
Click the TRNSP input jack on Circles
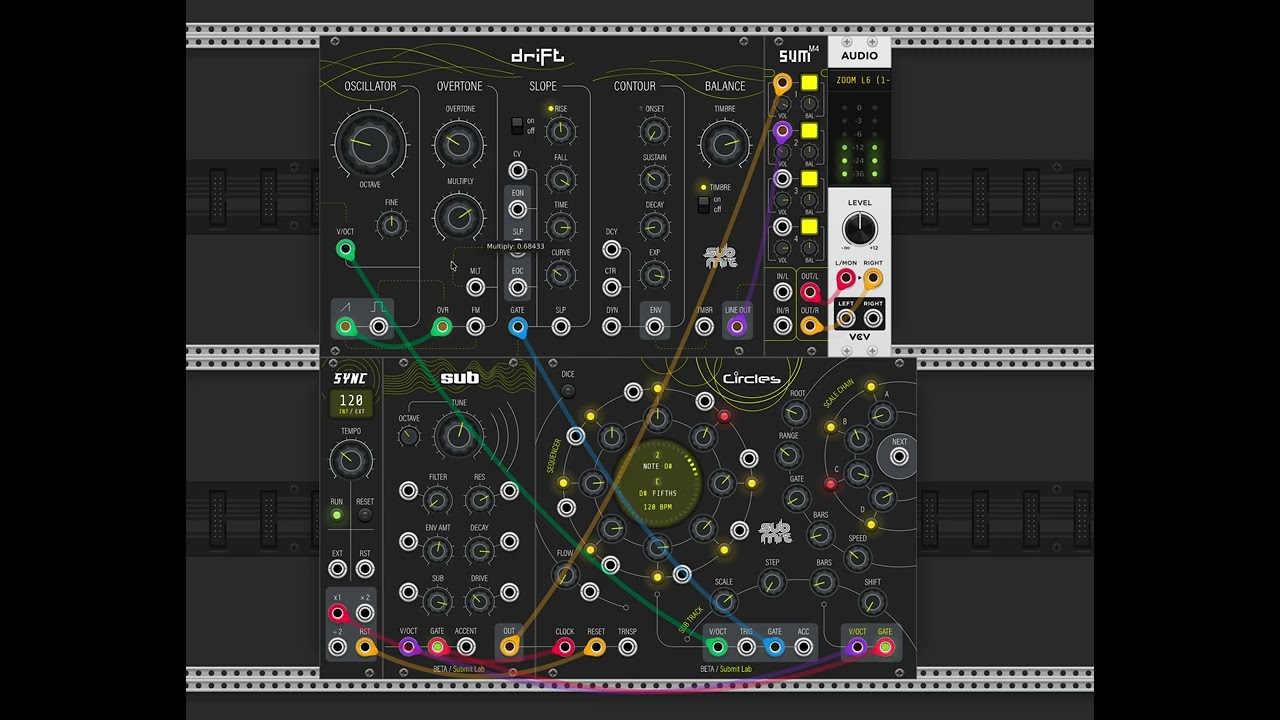627,647
